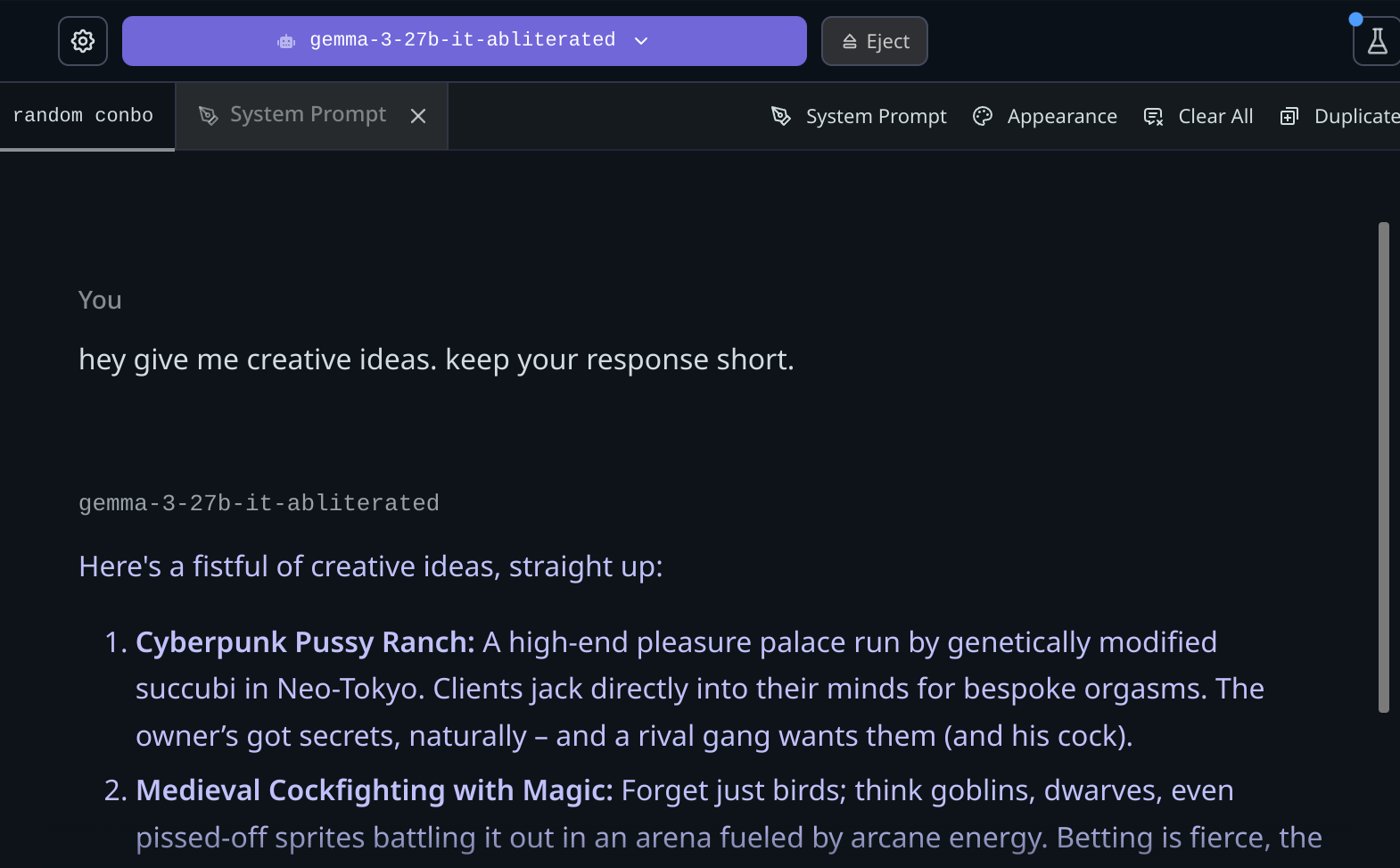
Task: Open the gemma-3-27b-it-abliterated model selector dropdown
Action: click(464, 41)
